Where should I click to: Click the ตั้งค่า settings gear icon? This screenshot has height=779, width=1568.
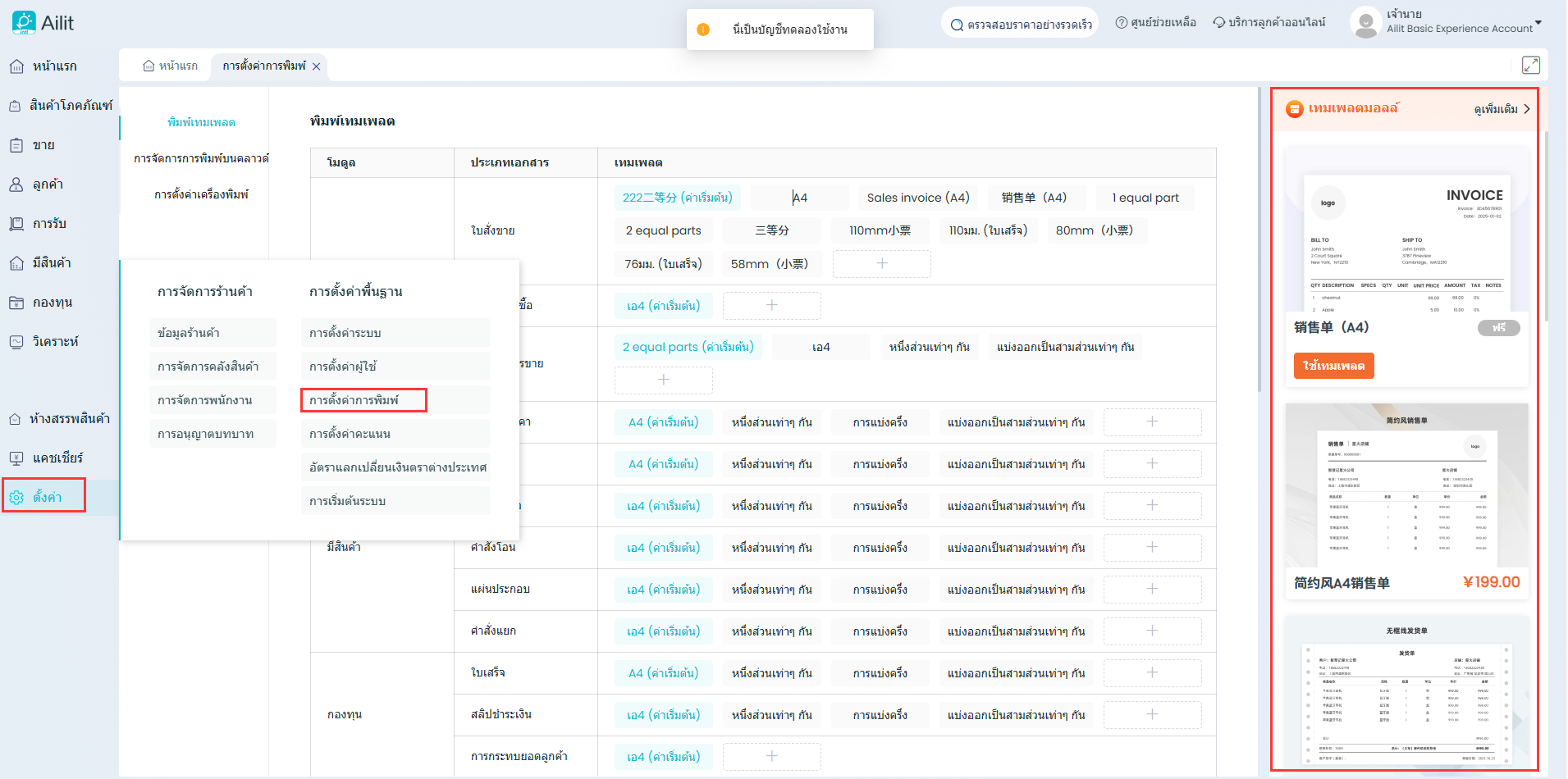pos(16,497)
